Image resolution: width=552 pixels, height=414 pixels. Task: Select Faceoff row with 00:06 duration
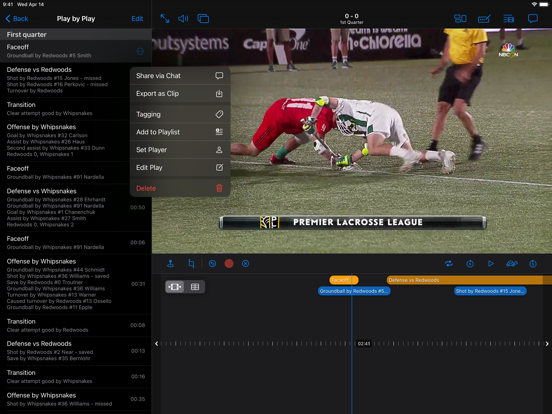76,243
